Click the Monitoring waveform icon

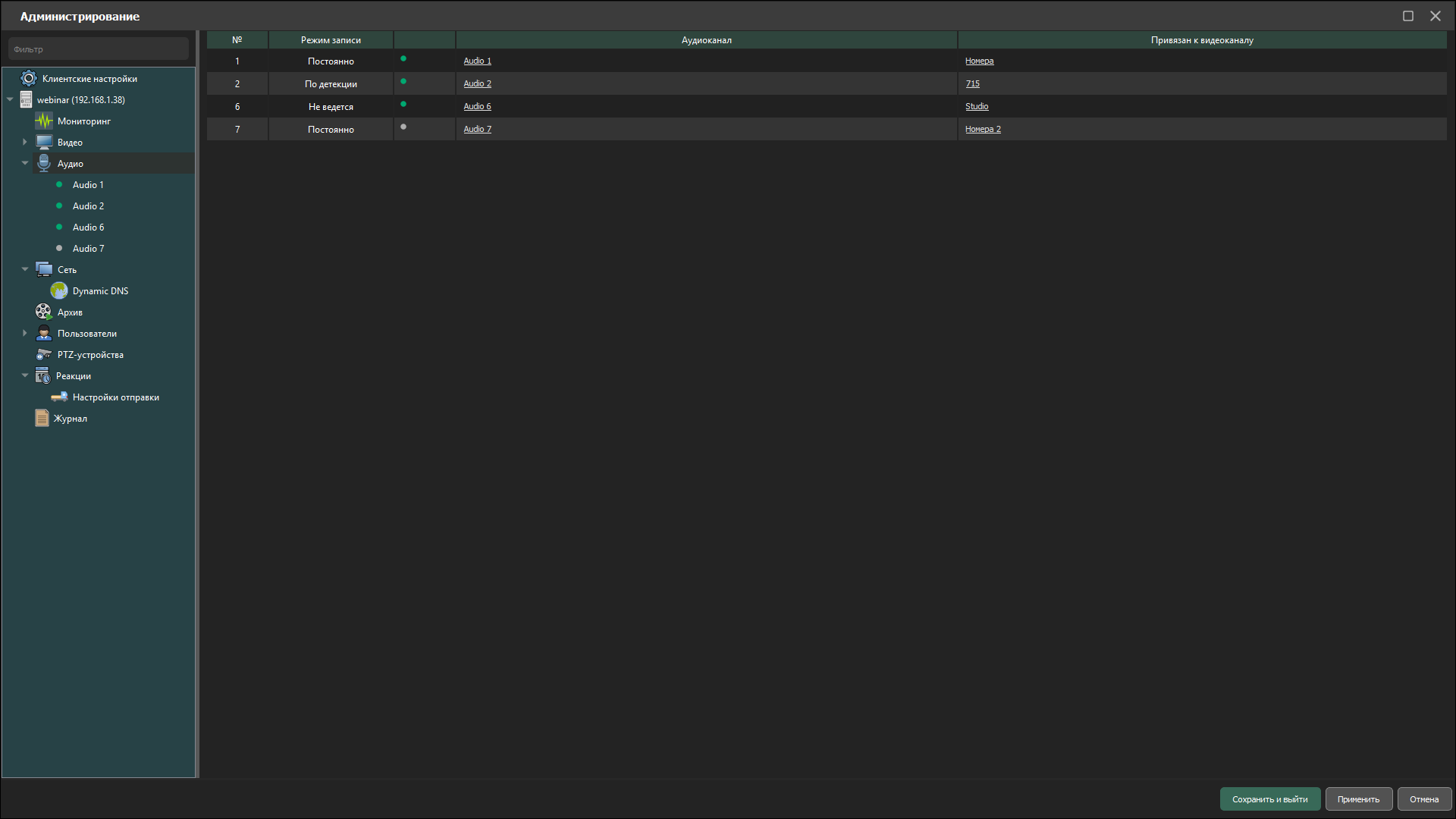point(44,121)
